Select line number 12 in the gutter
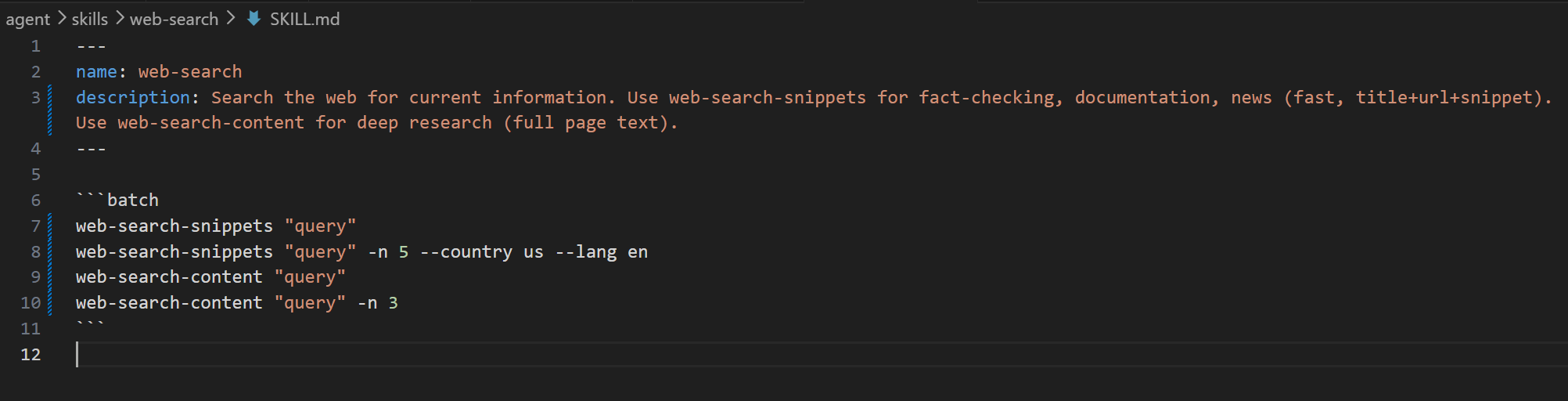Viewport: 1568px width, 401px height. (x=31, y=355)
